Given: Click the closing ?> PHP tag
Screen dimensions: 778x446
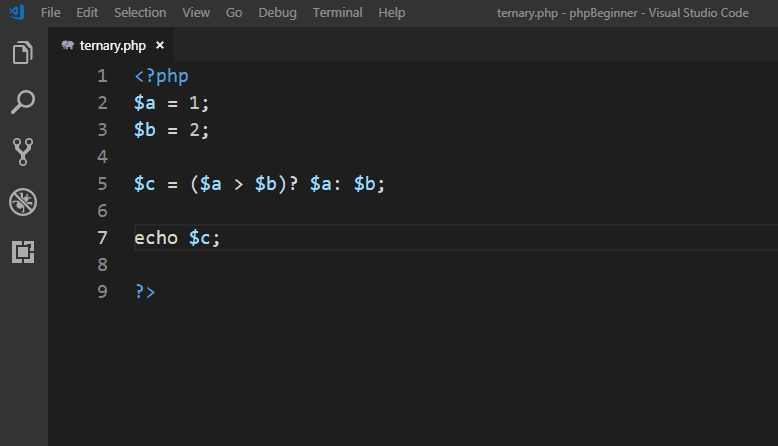Looking at the screenshot, I should coord(145,292).
